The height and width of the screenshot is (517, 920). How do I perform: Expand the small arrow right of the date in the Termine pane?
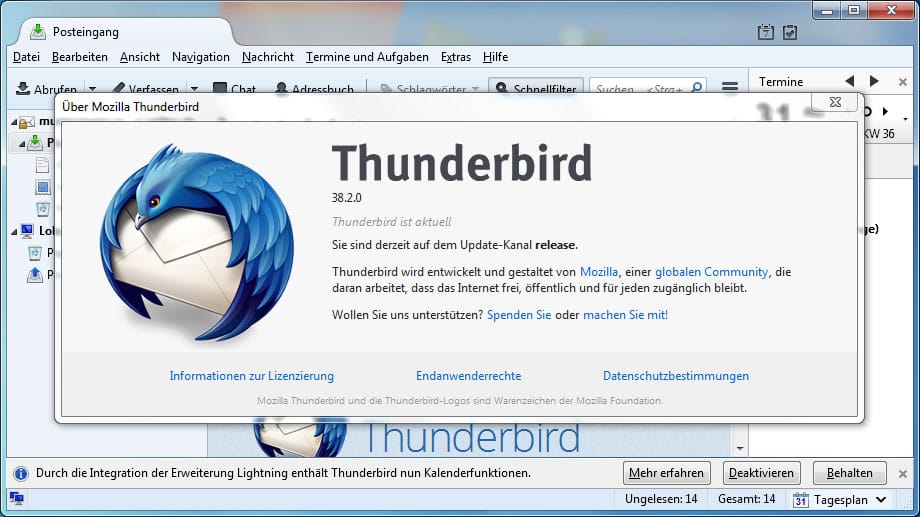[x=885, y=111]
